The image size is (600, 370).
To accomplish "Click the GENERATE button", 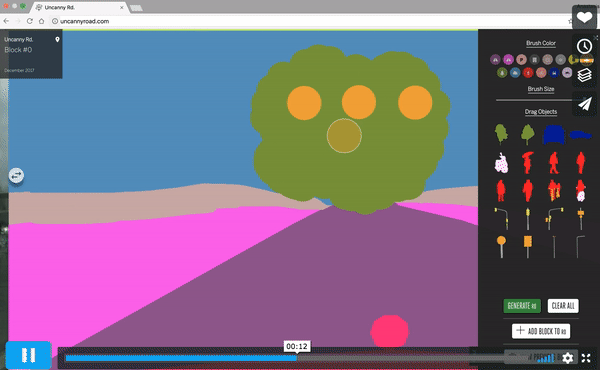I will [522, 306].
